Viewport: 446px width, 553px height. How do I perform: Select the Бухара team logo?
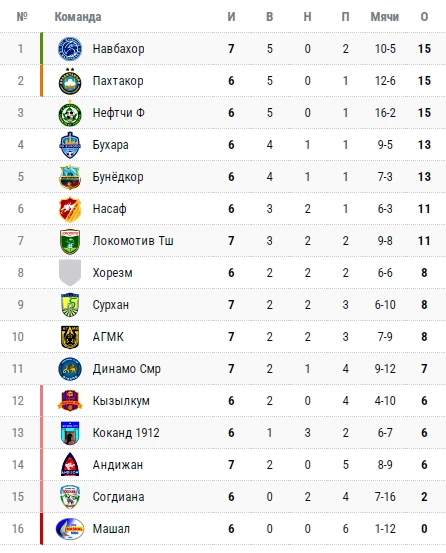click(70, 145)
